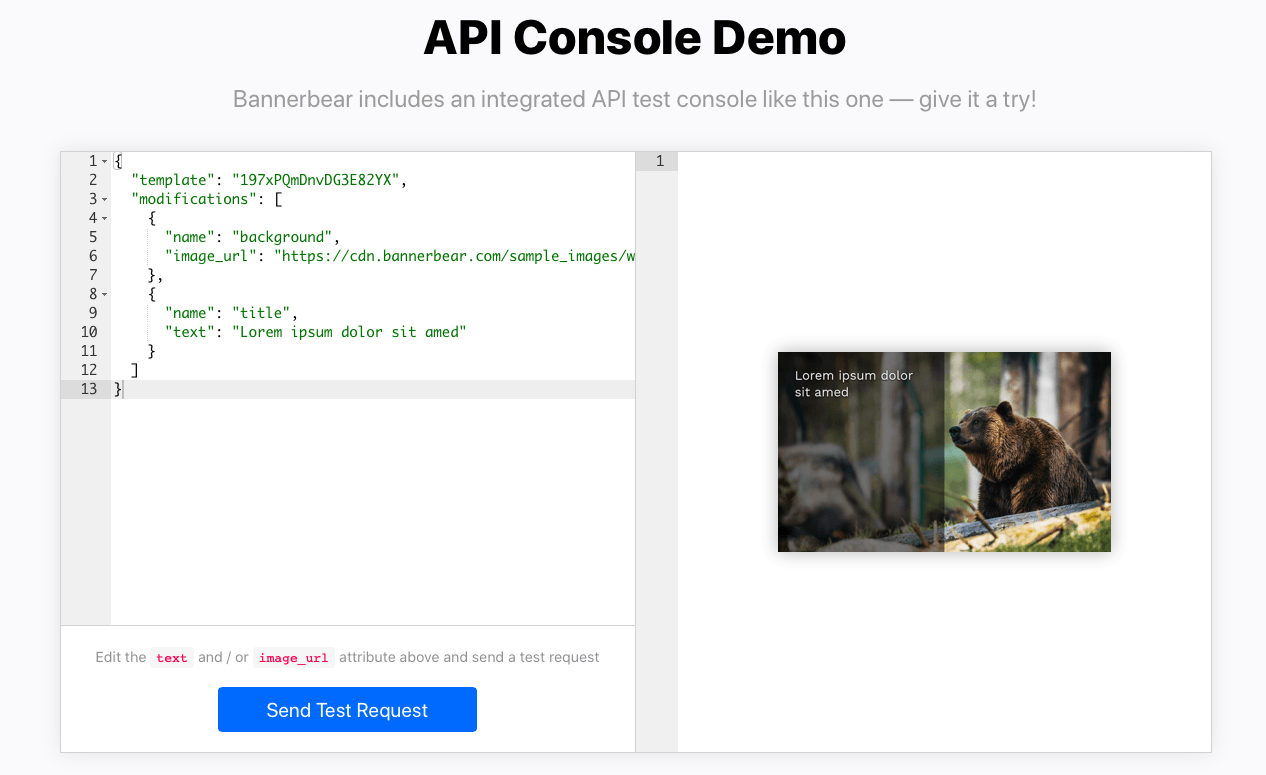Click line number 6 in the gutter
This screenshot has height=775, width=1266.
pos(93,256)
